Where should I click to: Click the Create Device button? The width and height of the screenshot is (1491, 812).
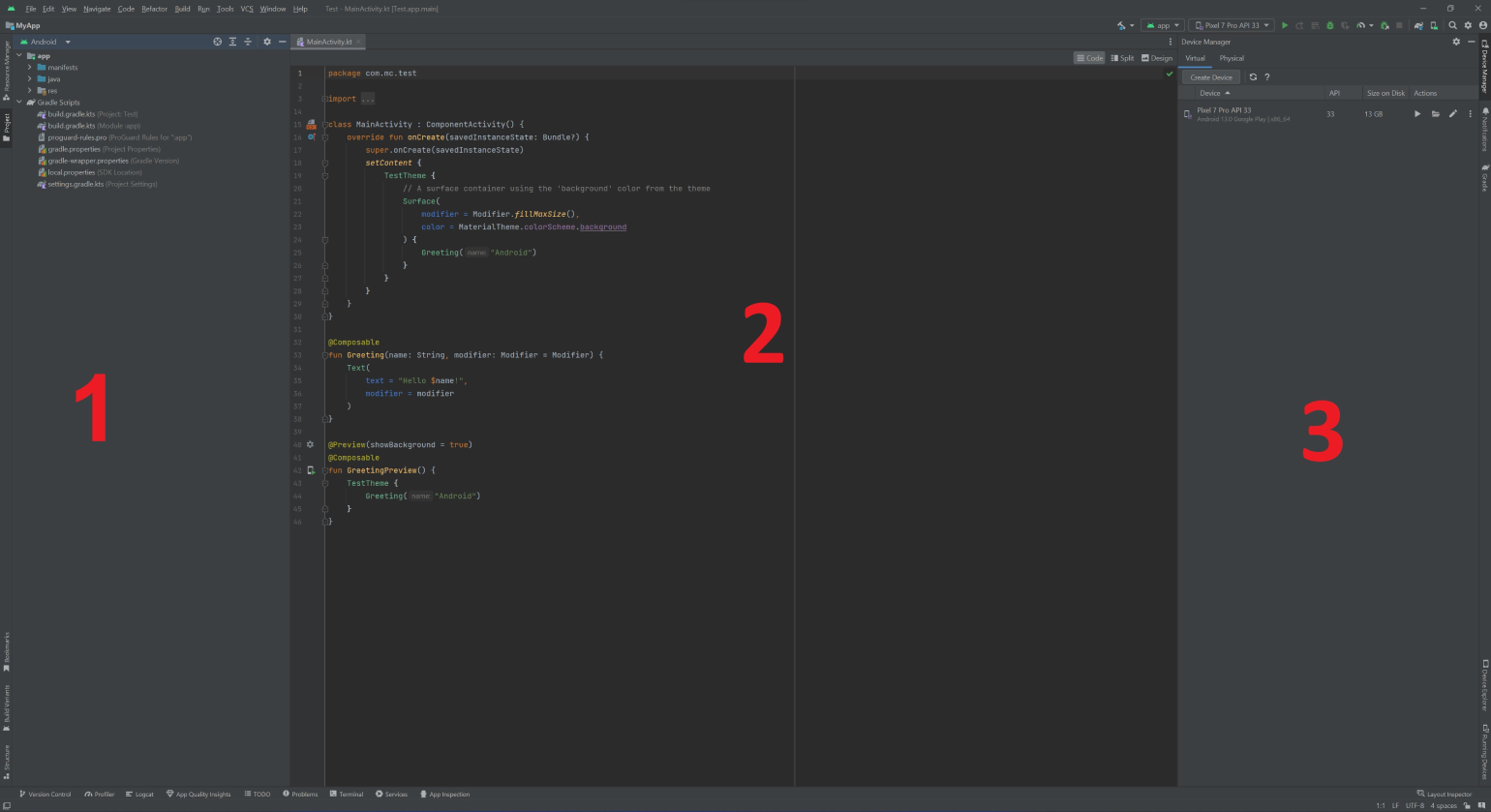coord(1210,77)
